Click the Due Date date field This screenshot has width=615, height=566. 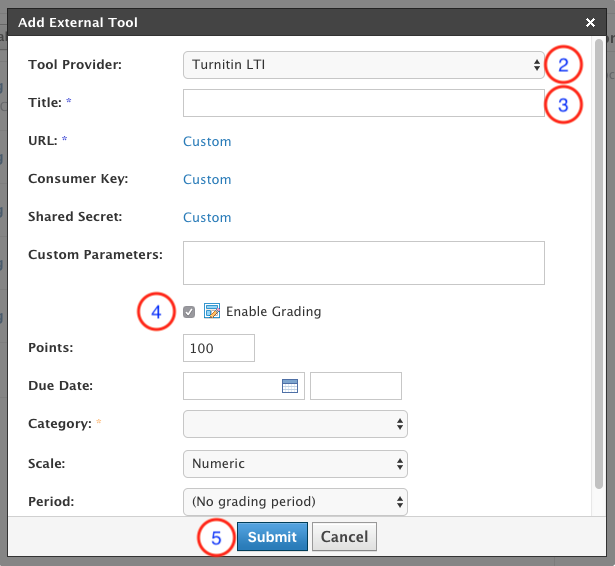[232, 386]
